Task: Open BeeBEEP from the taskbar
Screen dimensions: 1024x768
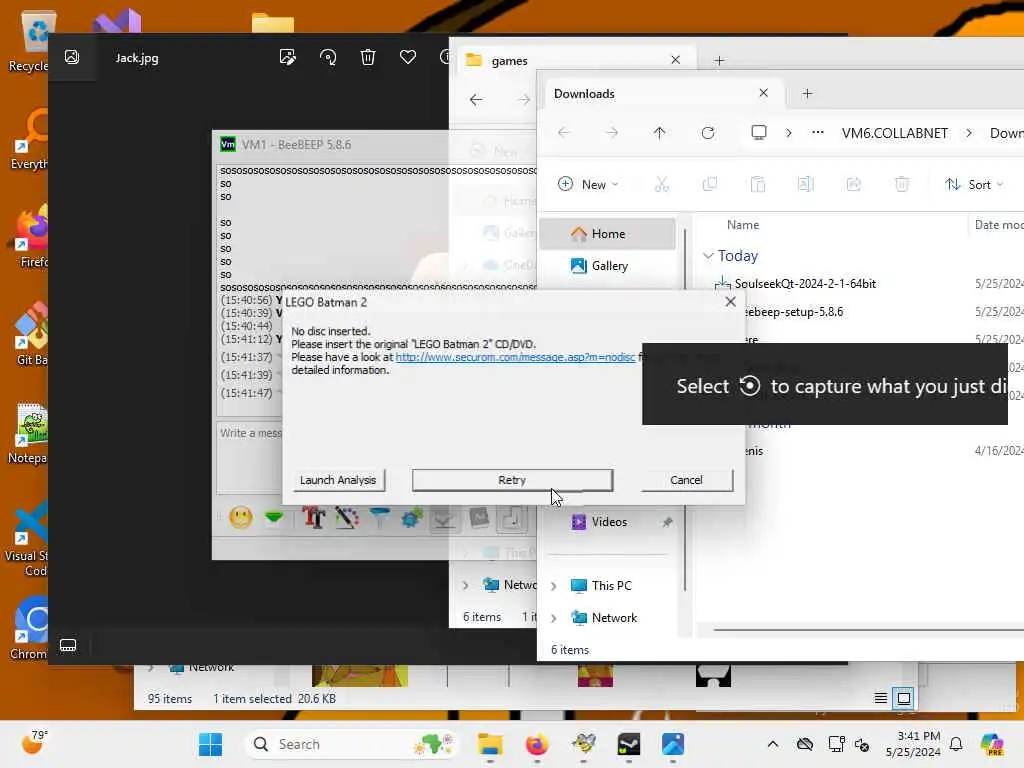Action: 583,744
